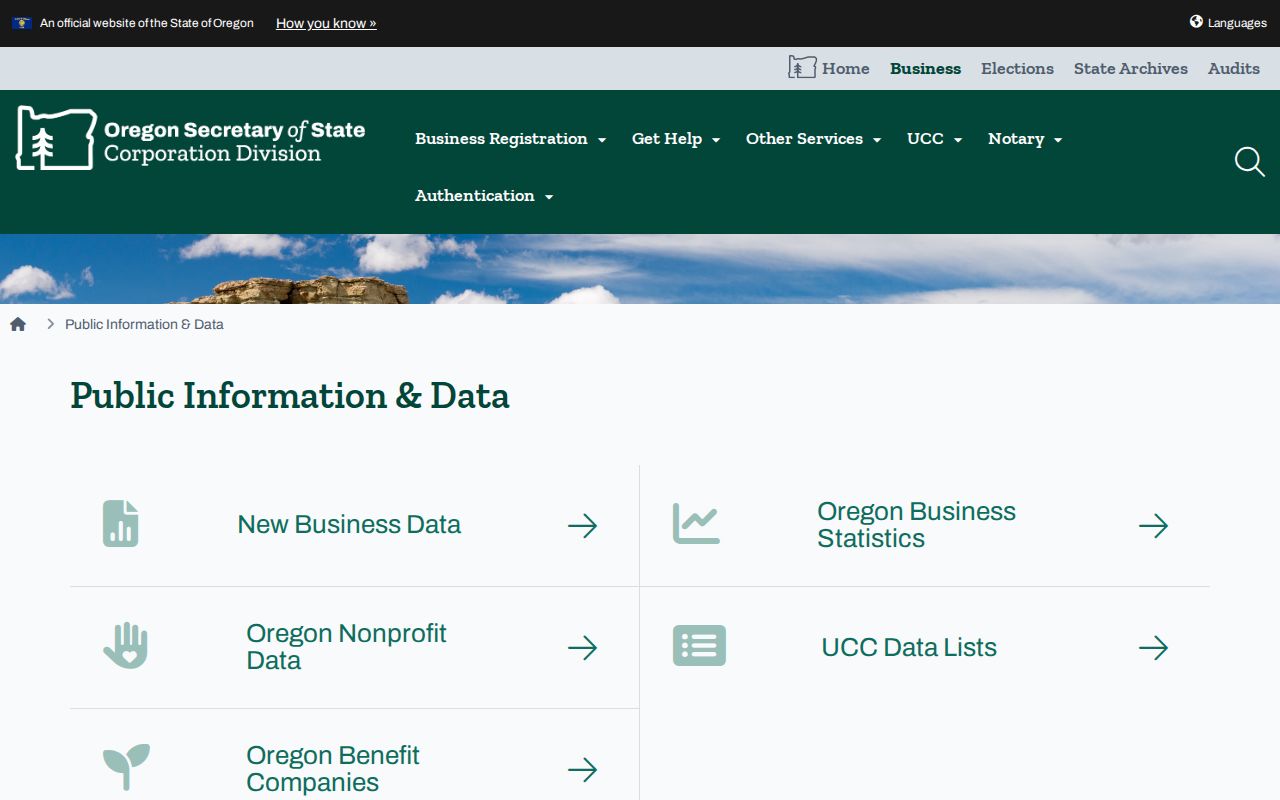Screen dimensions: 1280x800
Task: Expand the Get Help dropdown
Action: (x=676, y=139)
